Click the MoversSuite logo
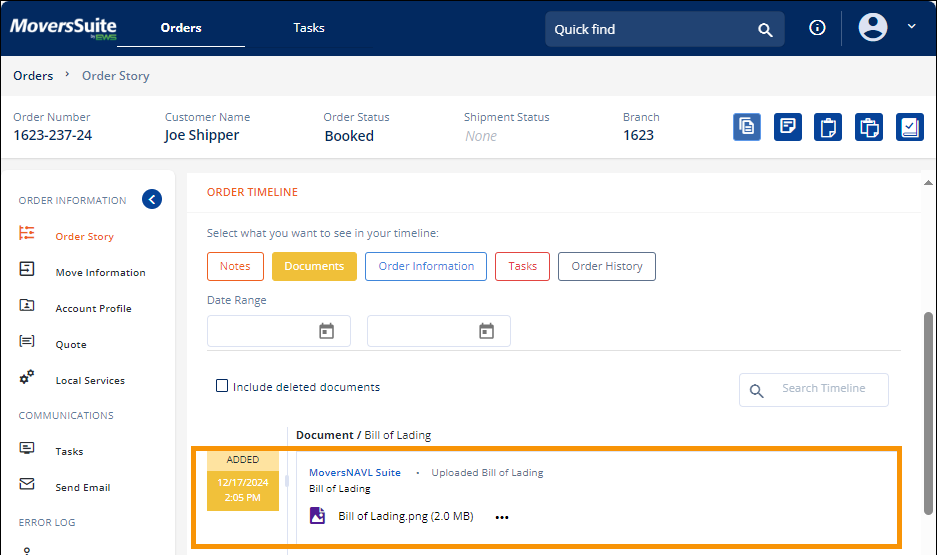The image size is (937, 555). pyautogui.click(x=63, y=27)
